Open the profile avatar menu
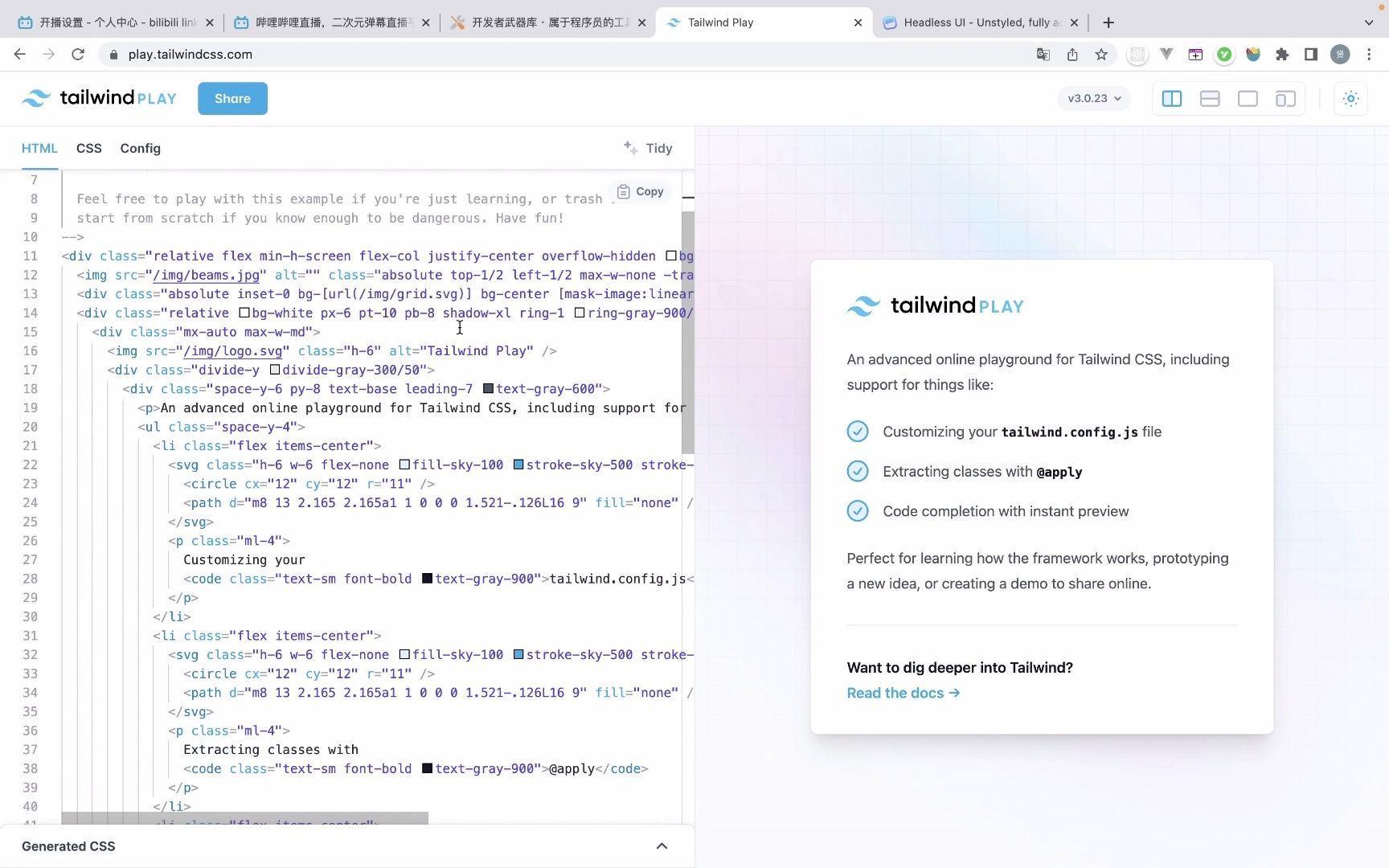The image size is (1389, 868). [1340, 54]
